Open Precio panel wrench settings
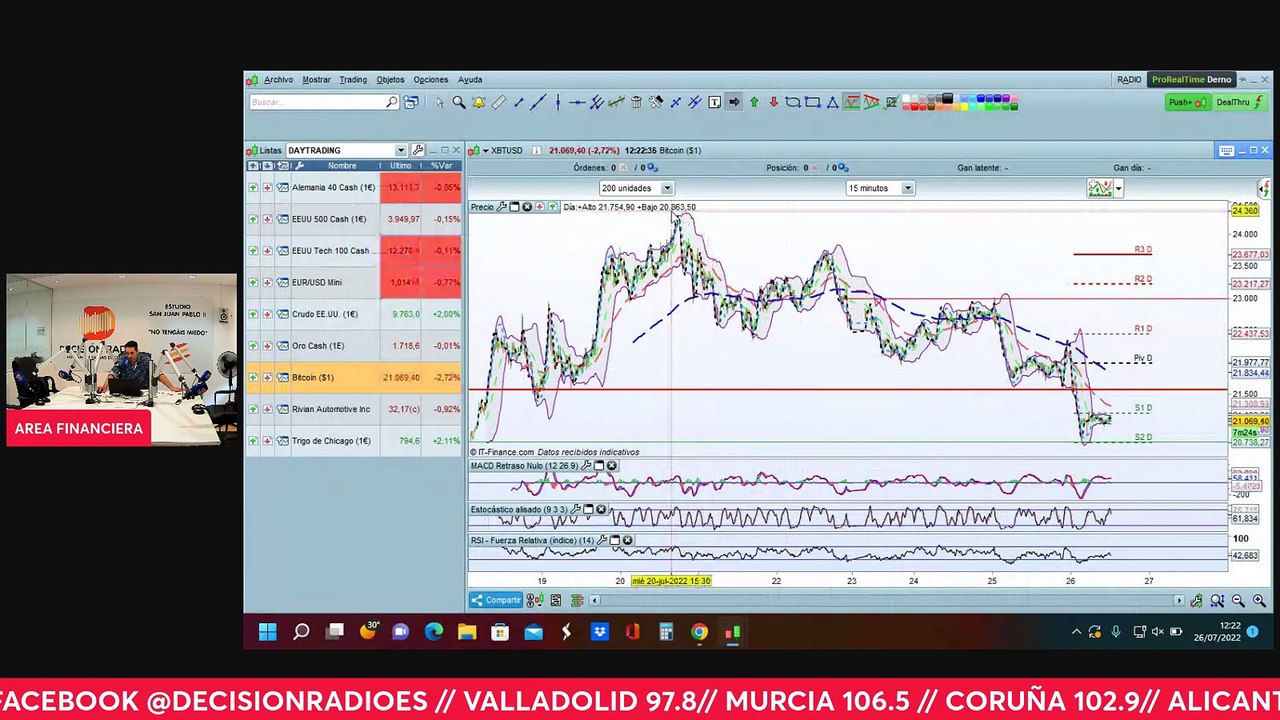 tap(501, 207)
